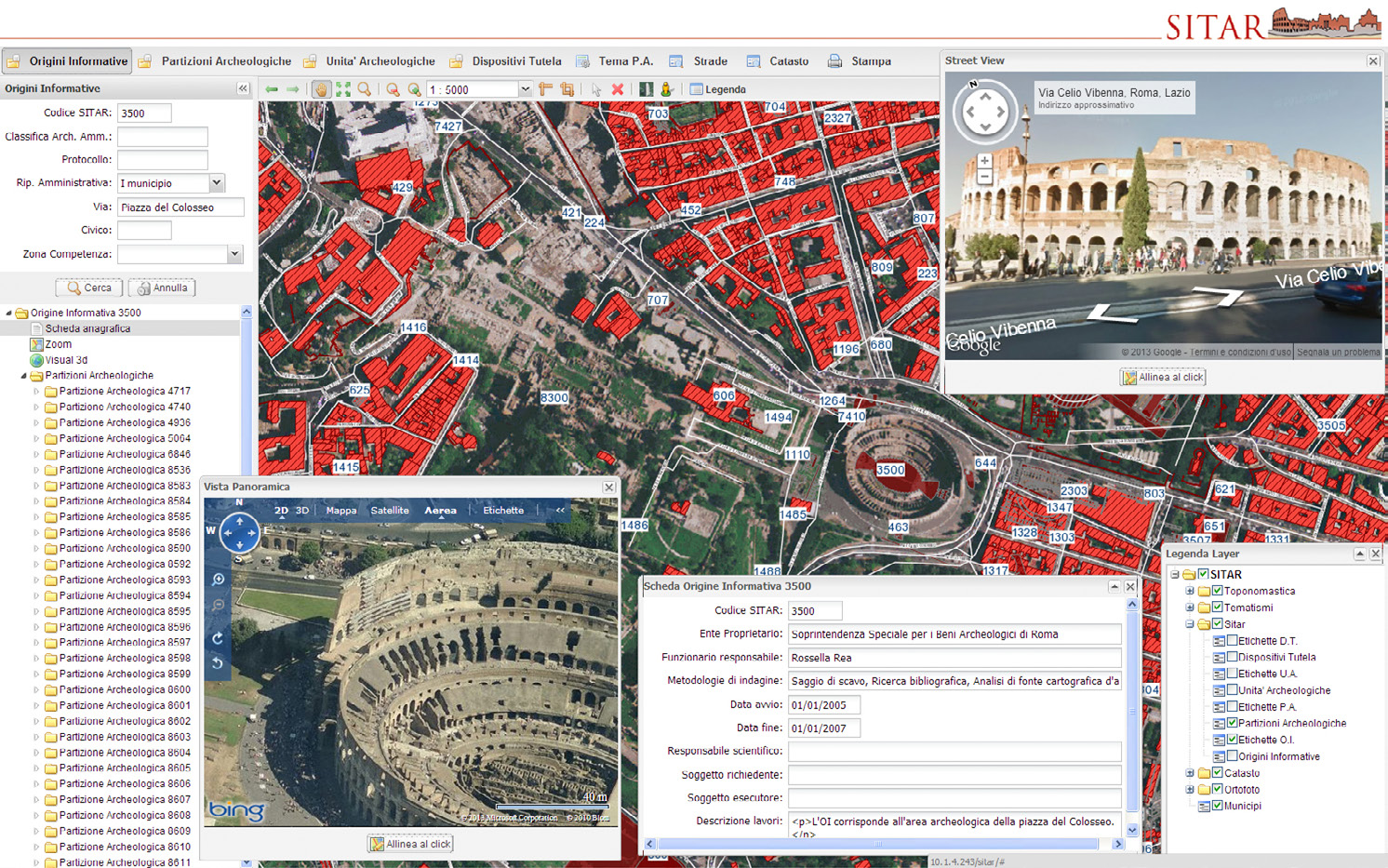The width and height of the screenshot is (1388, 868).
Task: Enable the Dispositivi Tutela layer checkbox
Action: 1232,657
